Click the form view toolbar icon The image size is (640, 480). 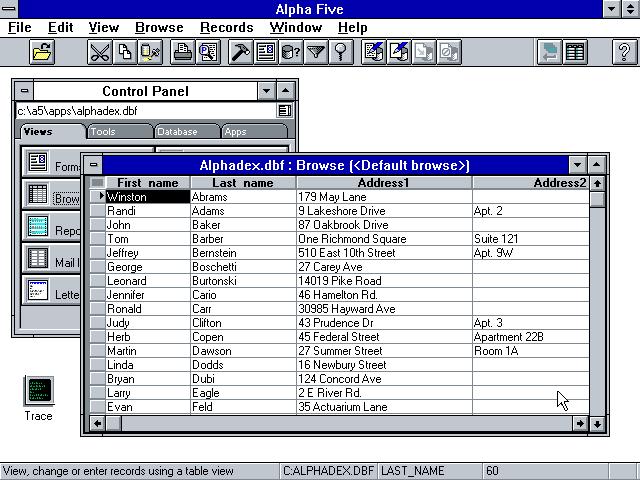266,52
